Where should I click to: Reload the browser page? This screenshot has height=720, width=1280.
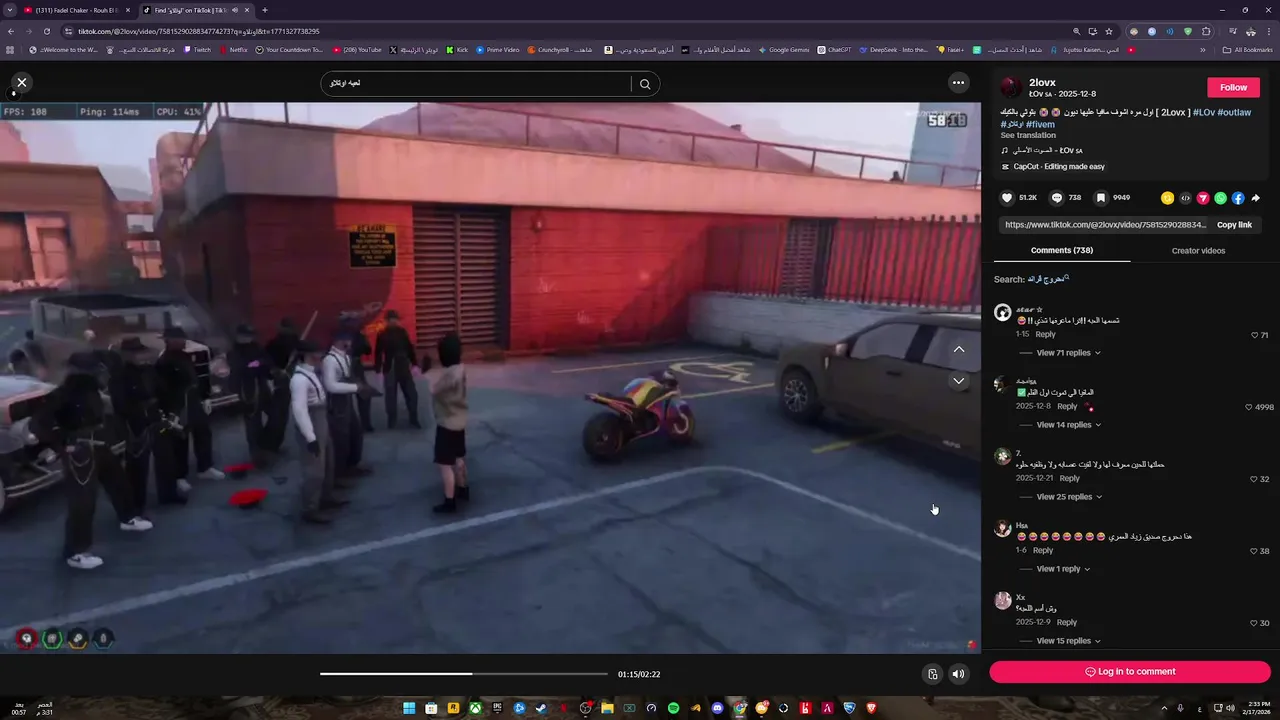coord(46,31)
